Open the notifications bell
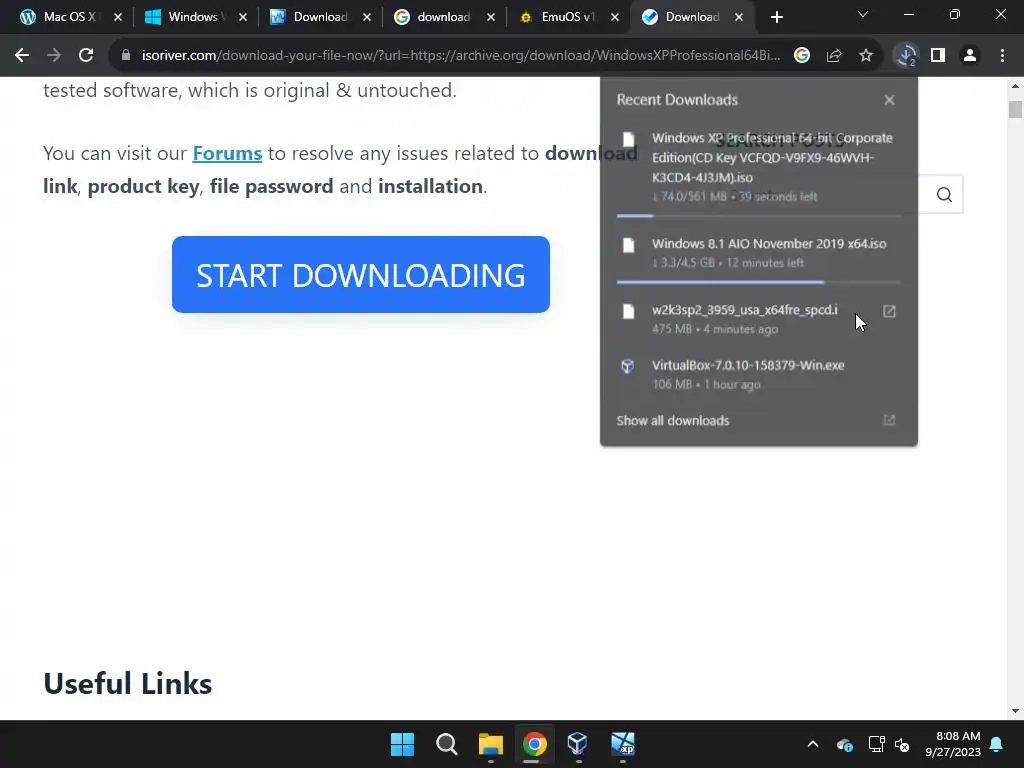Image resolution: width=1024 pixels, height=768 pixels. point(997,744)
